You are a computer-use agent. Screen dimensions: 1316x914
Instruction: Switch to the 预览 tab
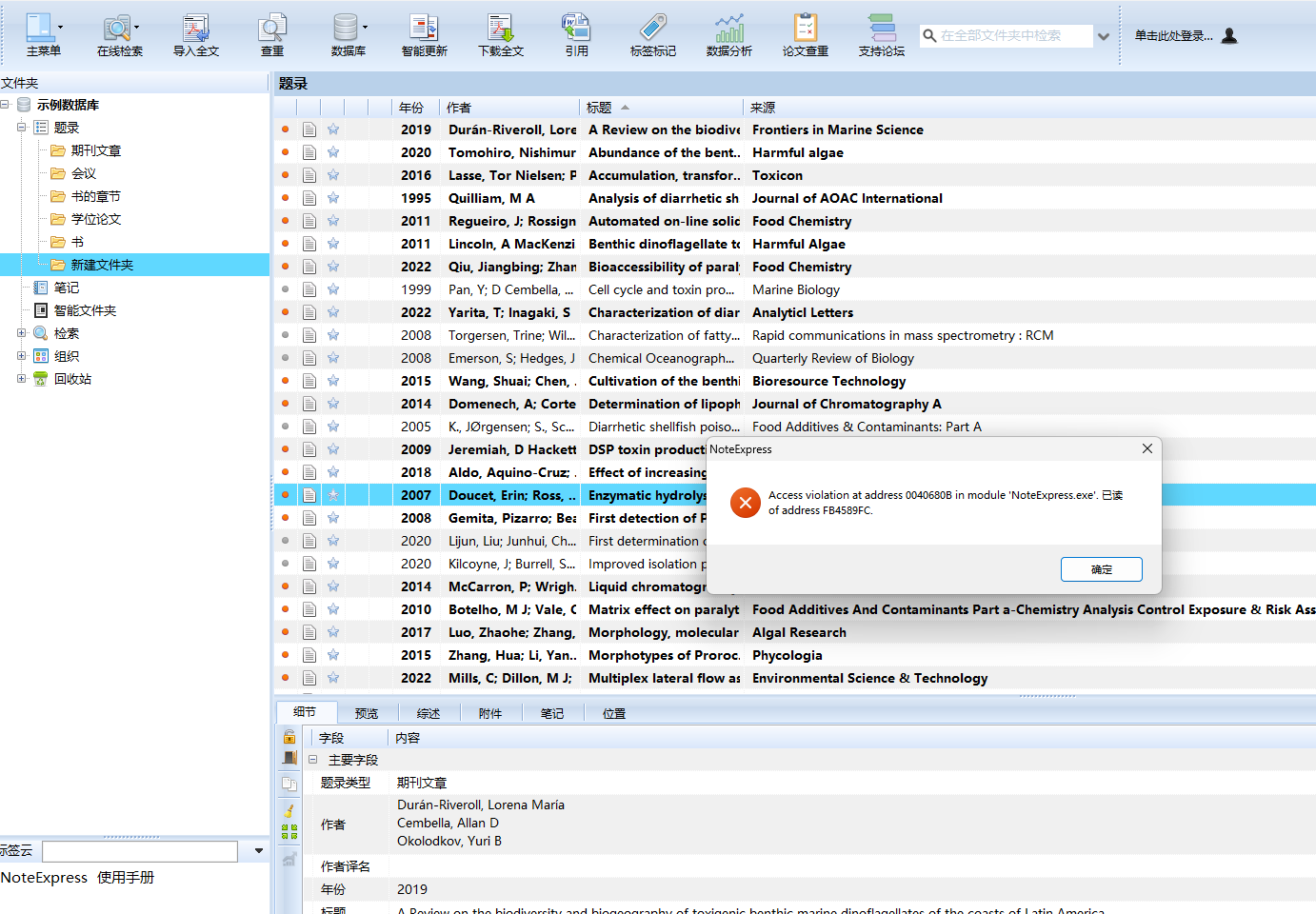point(367,713)
